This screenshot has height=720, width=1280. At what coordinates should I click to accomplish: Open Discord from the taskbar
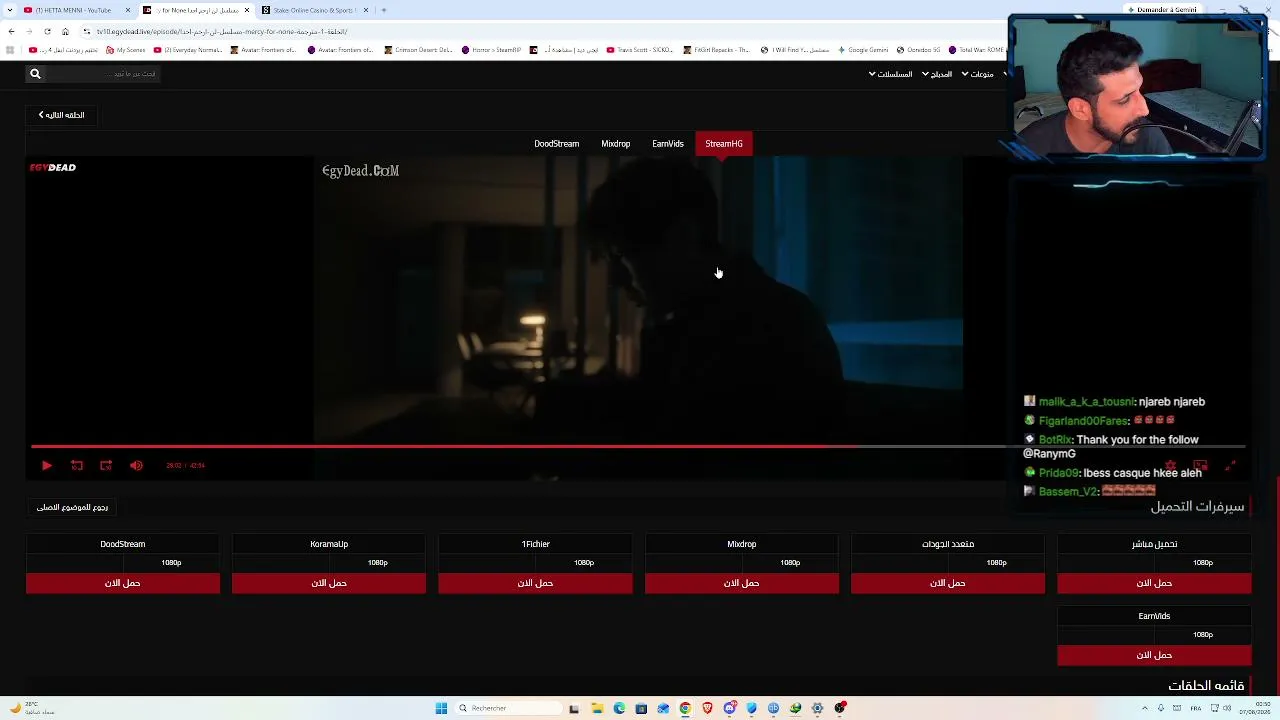(730, 708)
